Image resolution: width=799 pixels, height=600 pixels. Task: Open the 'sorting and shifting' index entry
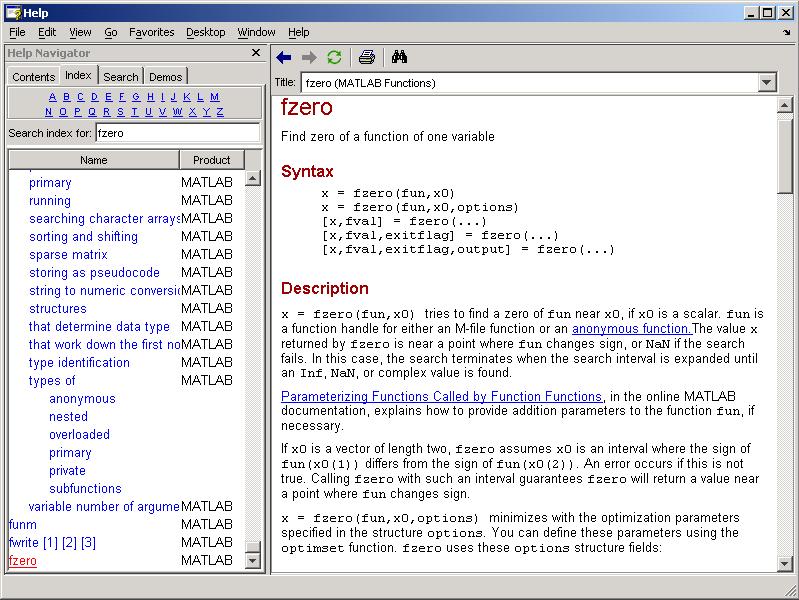(84, 237)
